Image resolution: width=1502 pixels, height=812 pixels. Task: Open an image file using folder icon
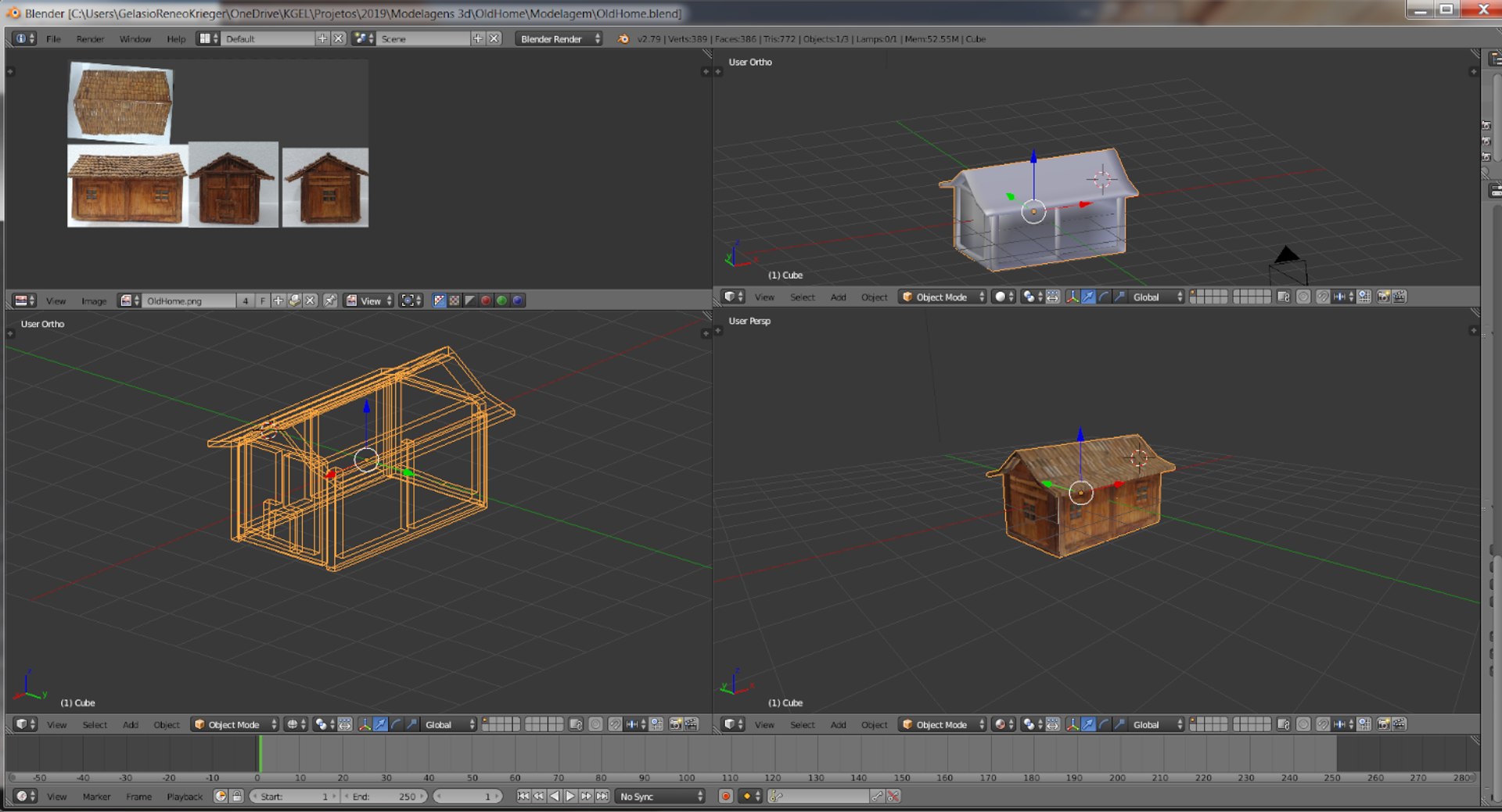click(x=294, y=300)
